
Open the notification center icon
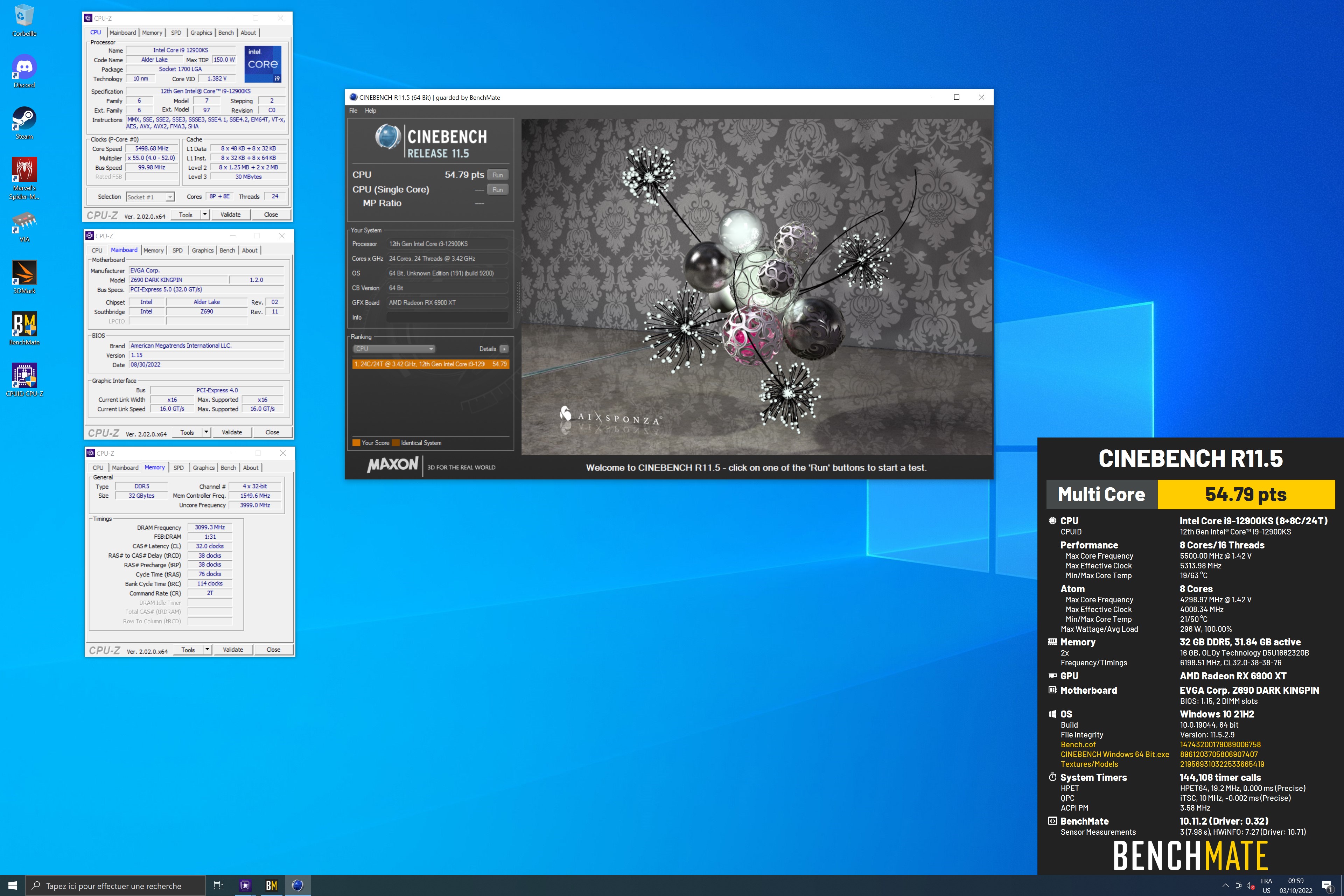point(1328,886)
